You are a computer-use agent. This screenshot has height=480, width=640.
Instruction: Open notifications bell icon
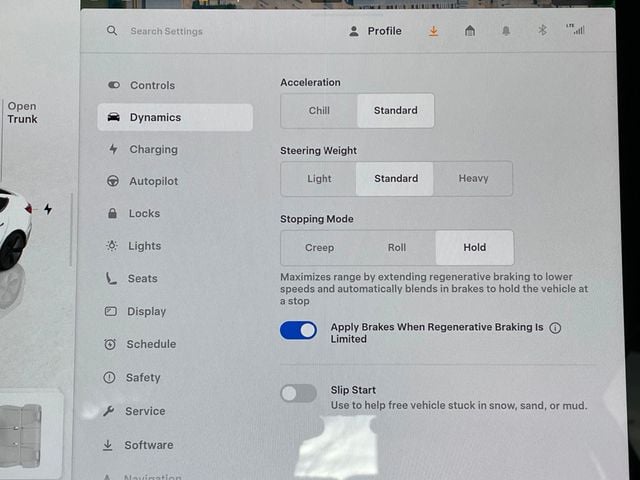506,31
